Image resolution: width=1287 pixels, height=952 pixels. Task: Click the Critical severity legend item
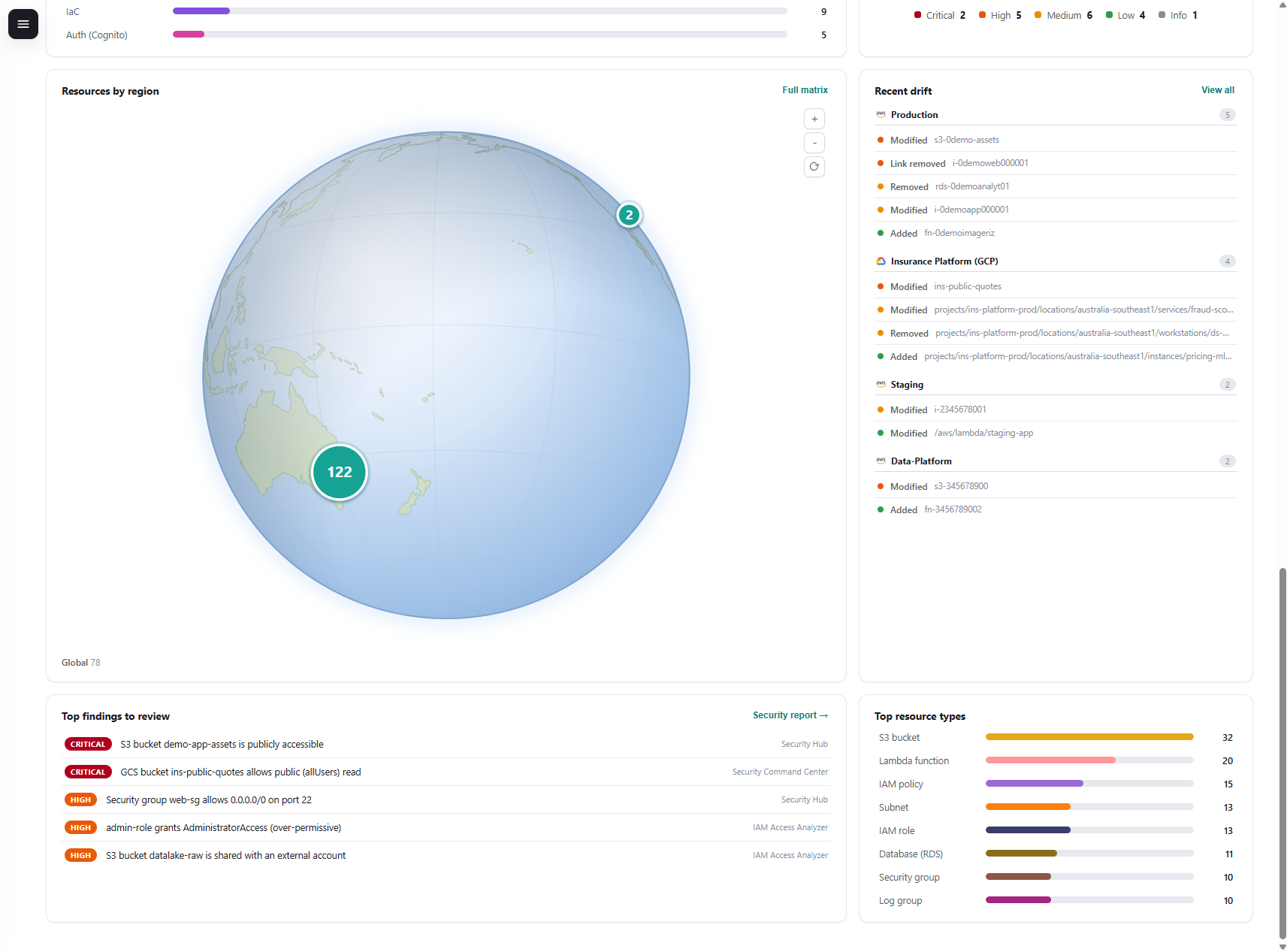(x=940, y=16)
